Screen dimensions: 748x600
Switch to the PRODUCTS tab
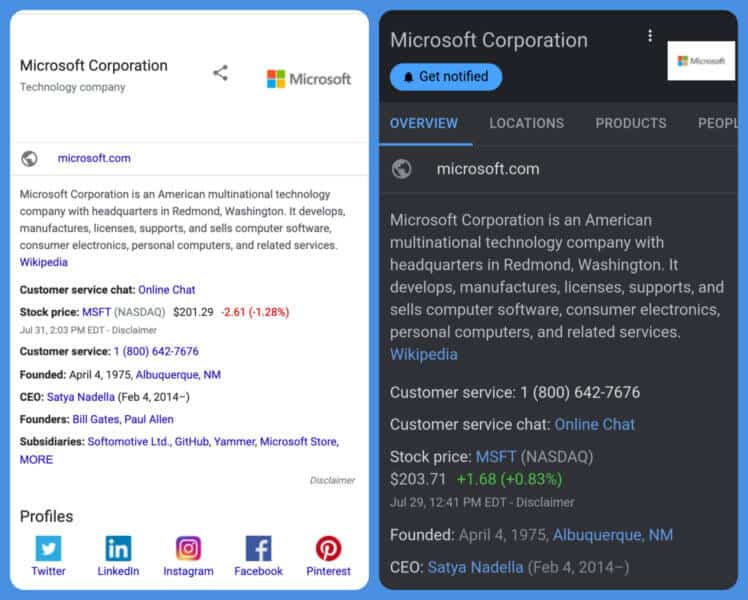coord(631,123)
